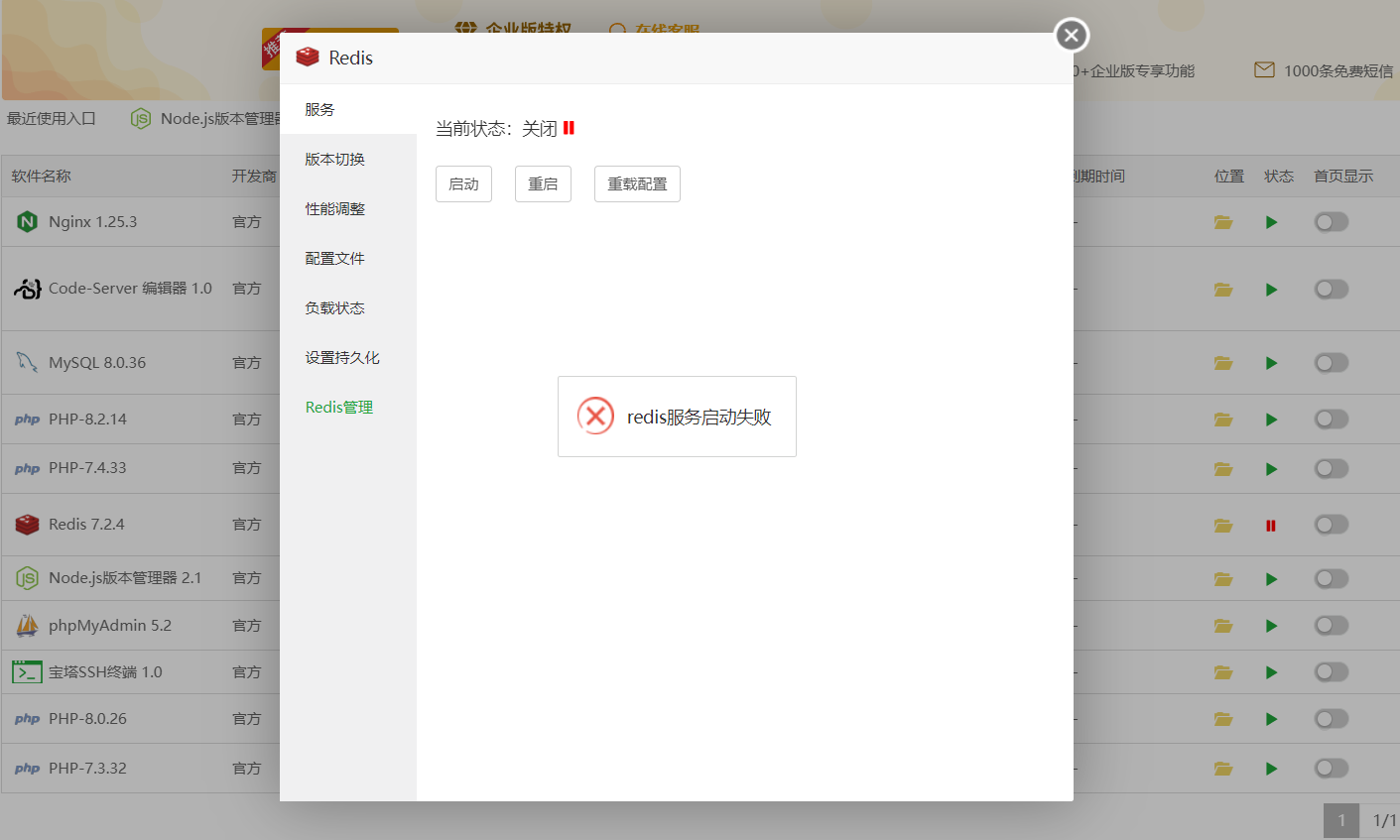Image resolution: width=1400 pixels, height=840 pixels.
Task: Click the PHP-7.3.32 name in list
Action: click(x=87, y=768)
